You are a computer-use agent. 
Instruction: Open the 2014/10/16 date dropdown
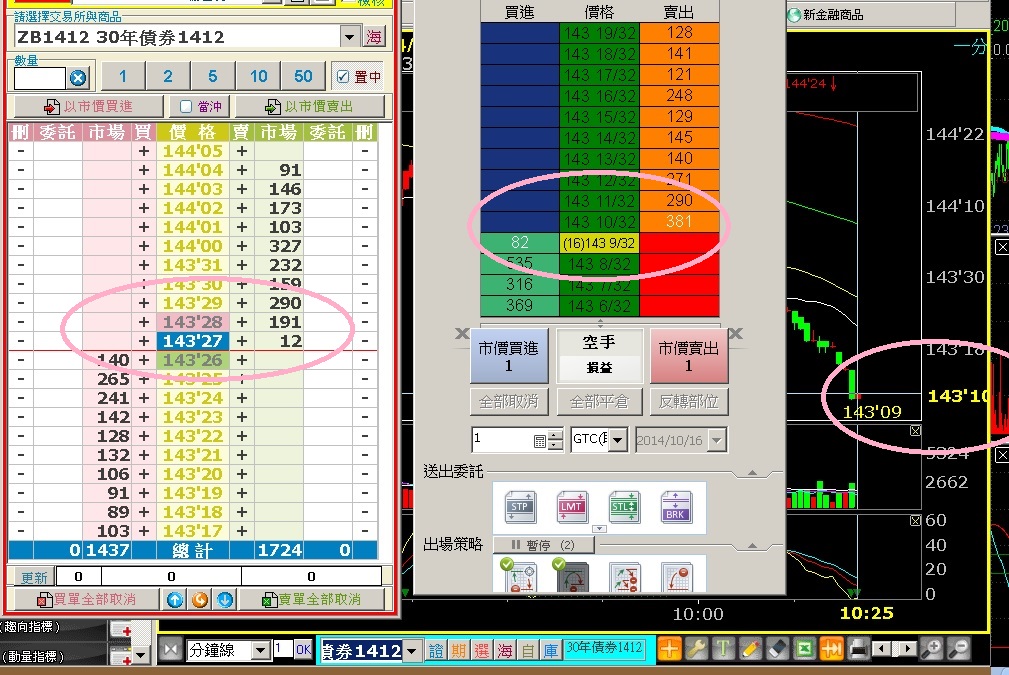717,441
